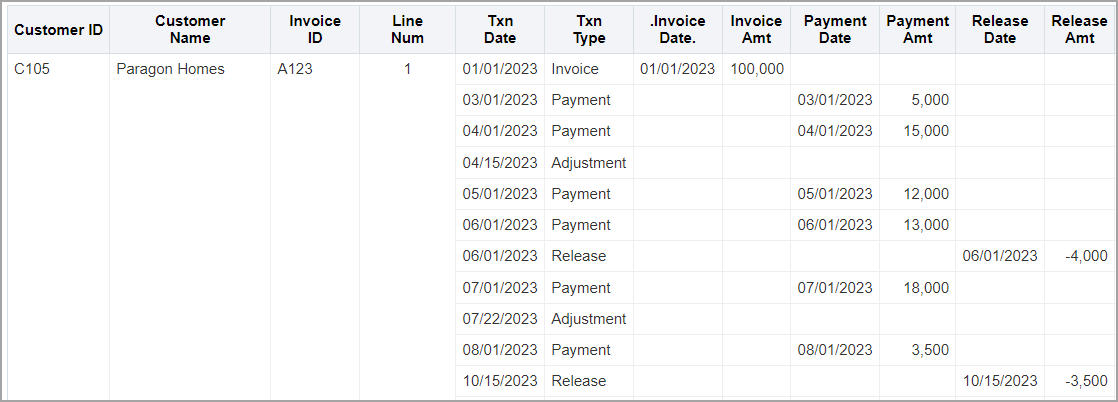Select the Release Amt column header
The image size is (1118, 402).
1080,30
